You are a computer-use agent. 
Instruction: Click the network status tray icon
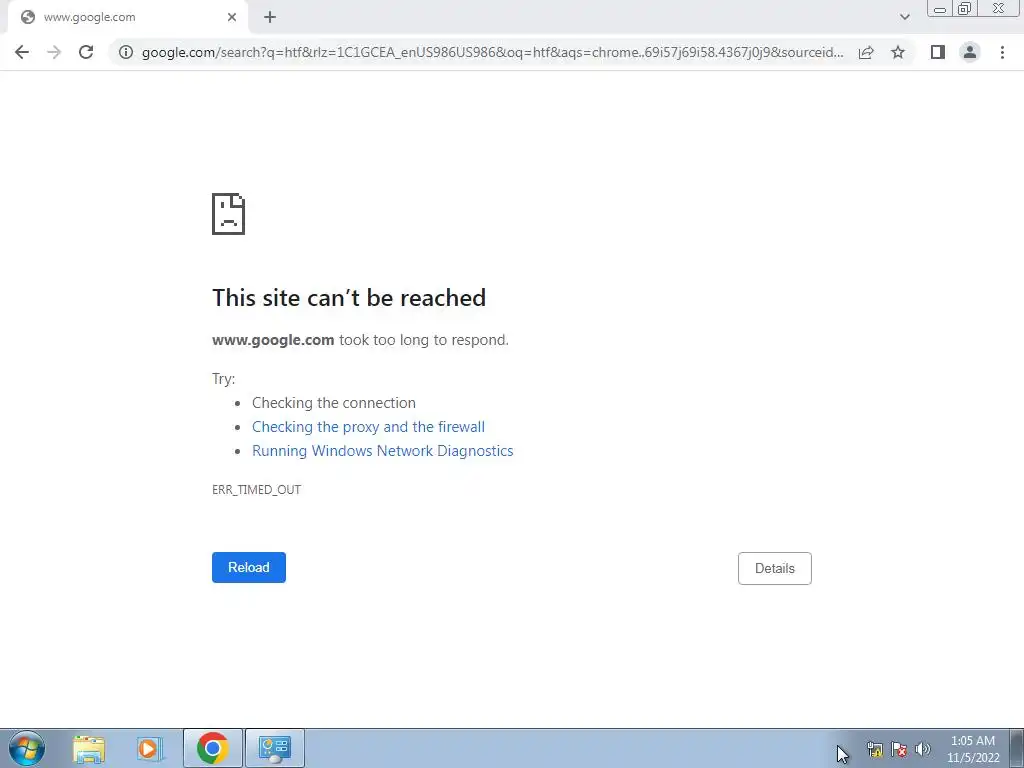[875, 749]
